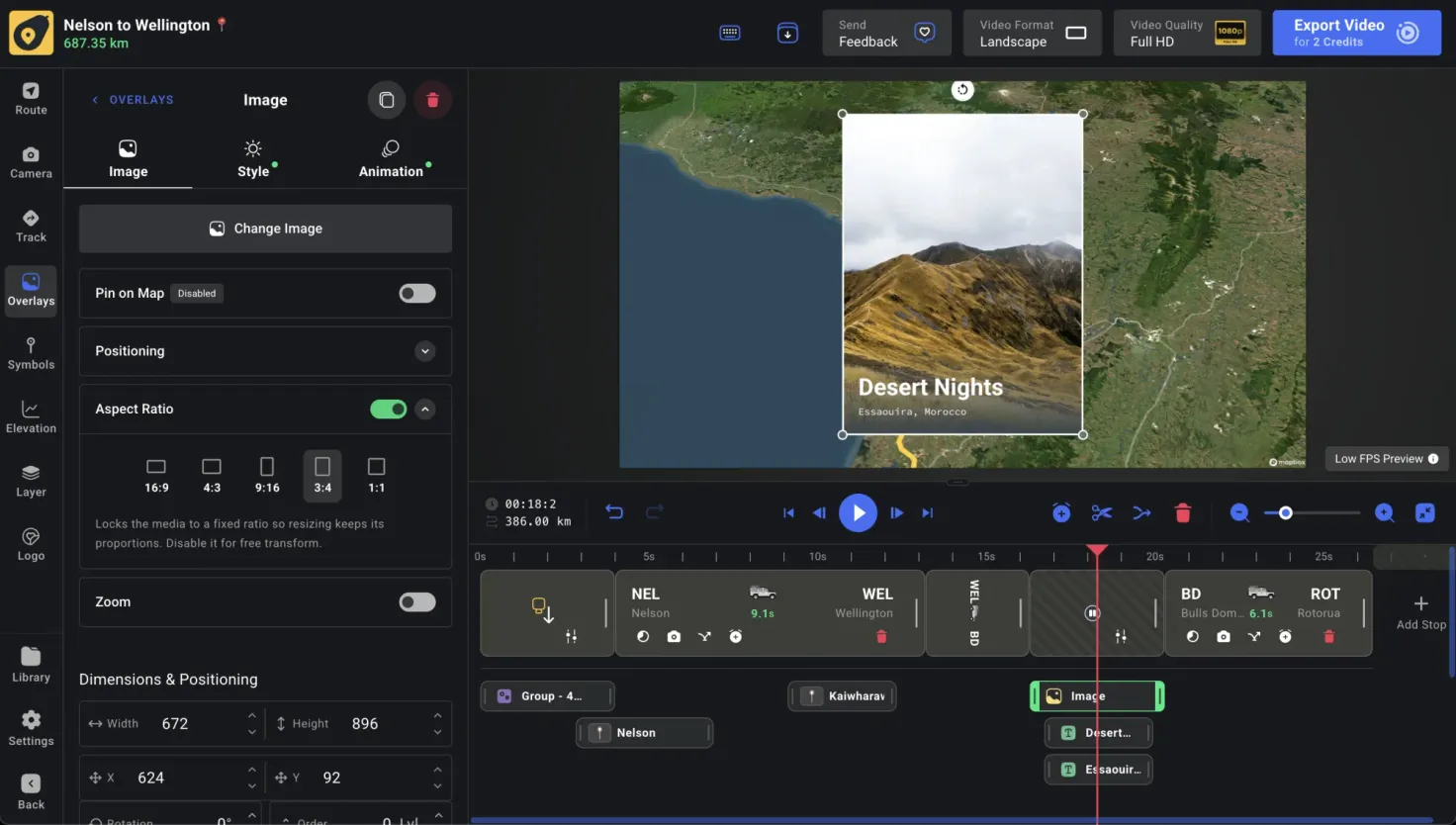
Task: Select the 16:9 aspect ratio
Action: tap(156, 475)
